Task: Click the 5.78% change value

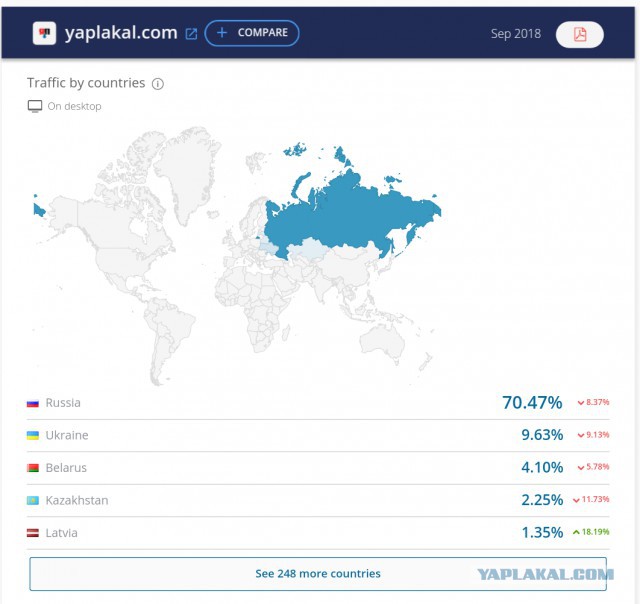Action: tap(598, 466)
